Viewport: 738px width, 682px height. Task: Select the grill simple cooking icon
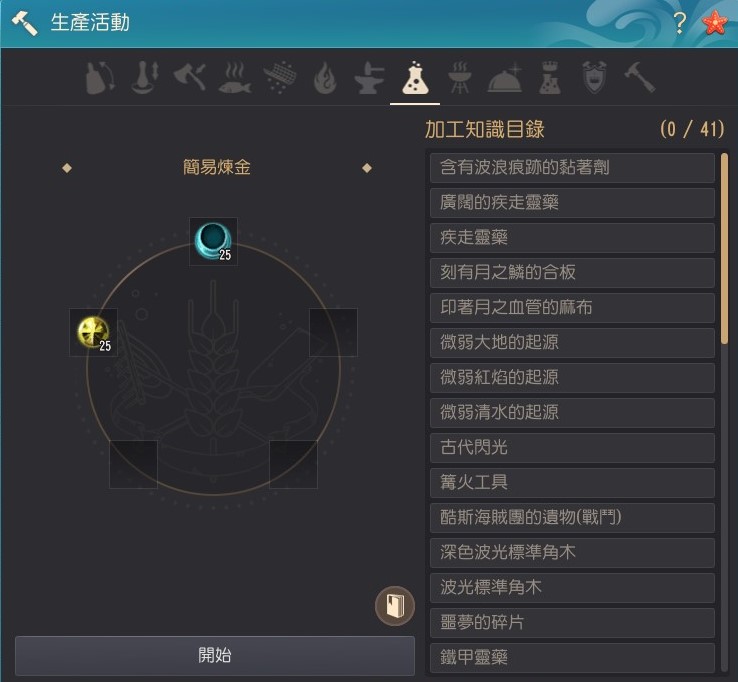[460, 78]
